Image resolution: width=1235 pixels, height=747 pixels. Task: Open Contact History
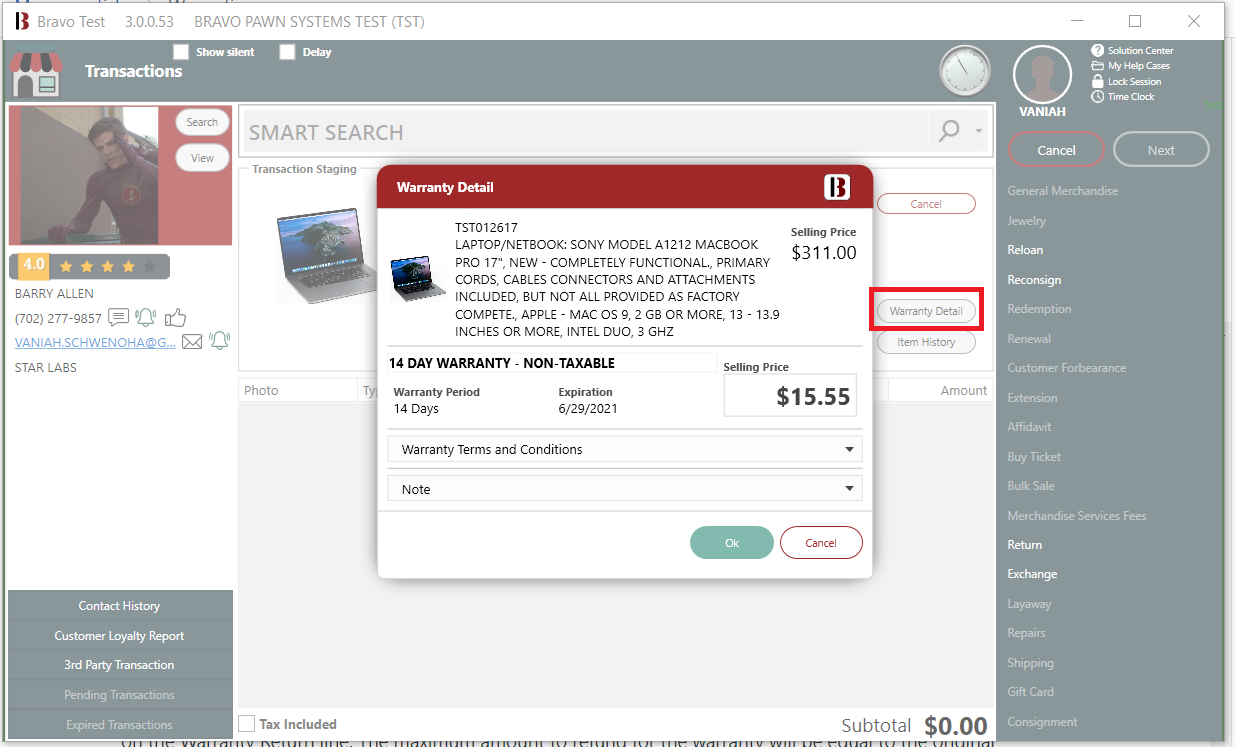coord(120,606)
